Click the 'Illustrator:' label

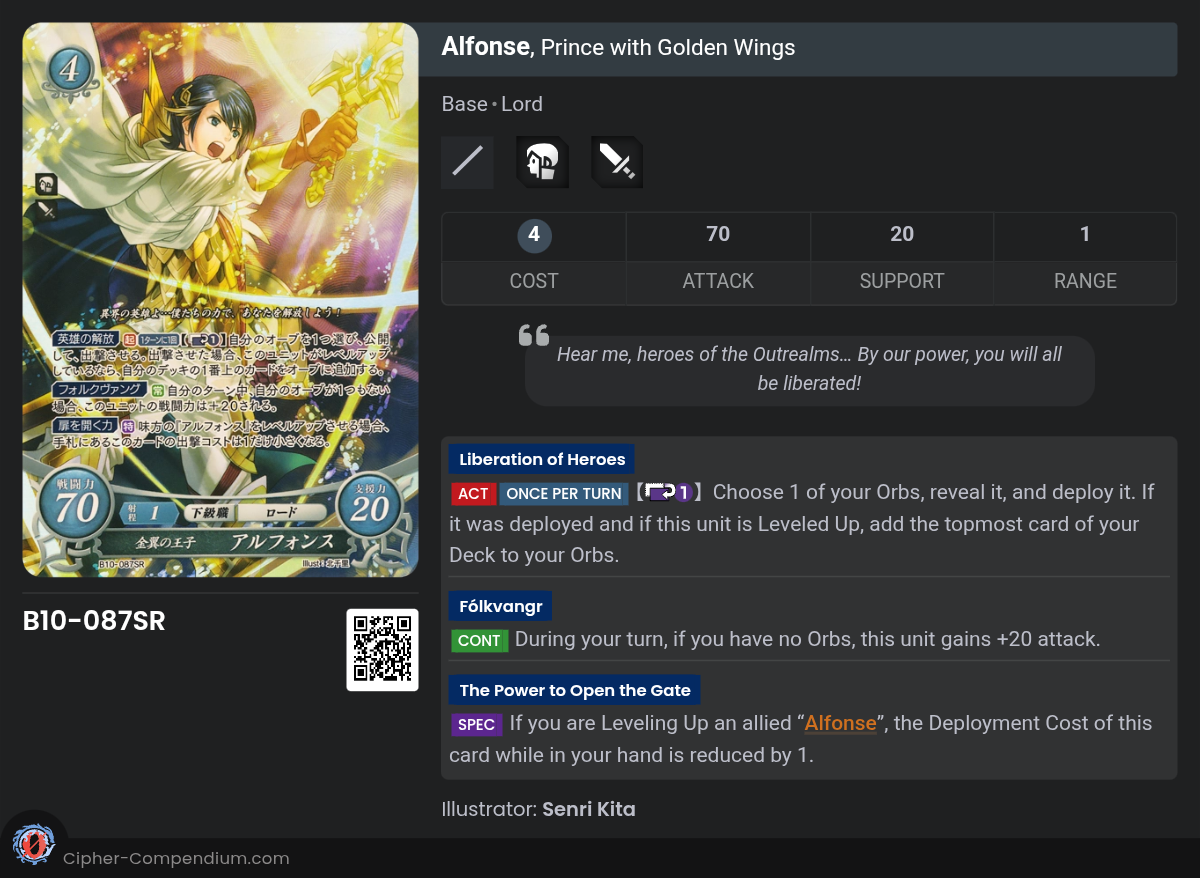coord(489,809)
